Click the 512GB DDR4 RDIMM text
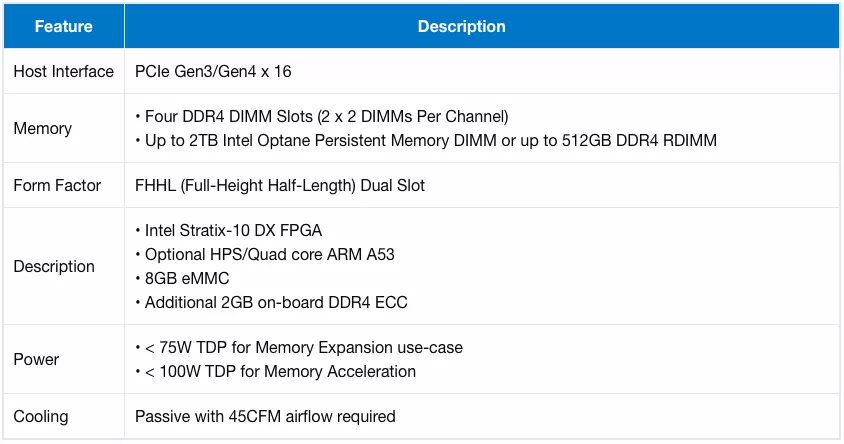Viewport: 844px width, 444px height. pyautogui.click(x=639, y=140)
